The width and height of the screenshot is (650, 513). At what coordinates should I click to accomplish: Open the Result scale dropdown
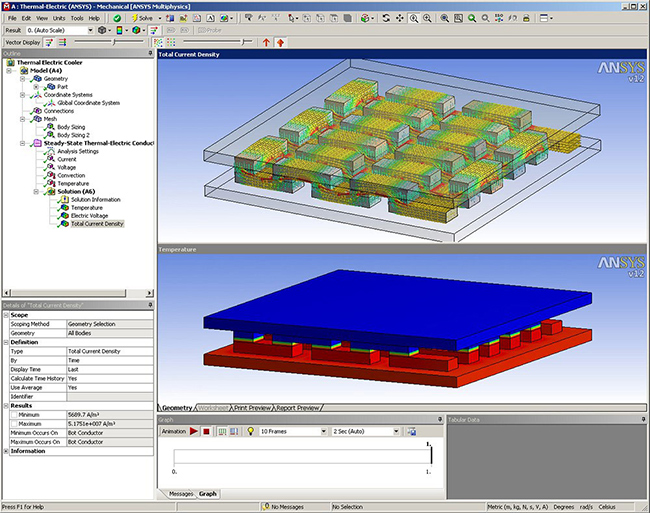click(91, 30)
